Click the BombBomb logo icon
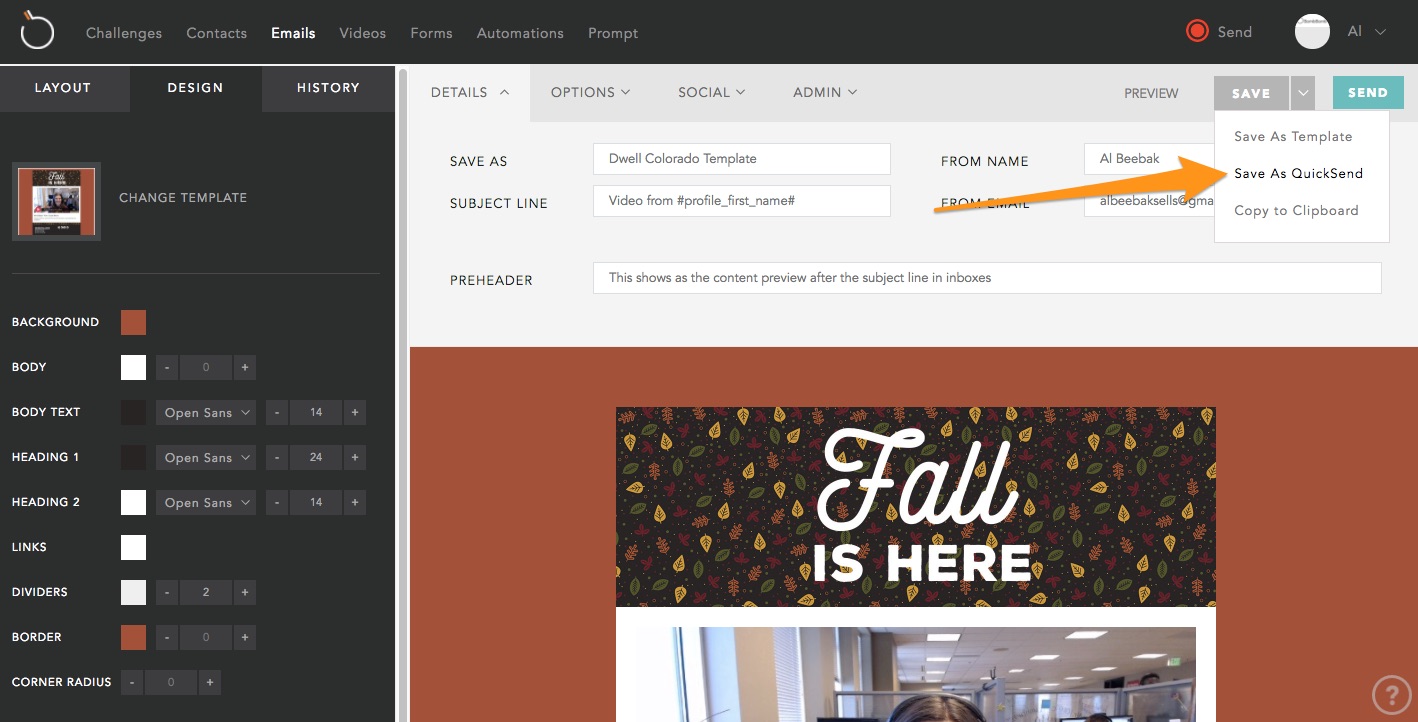 click(x=37, y=32)
